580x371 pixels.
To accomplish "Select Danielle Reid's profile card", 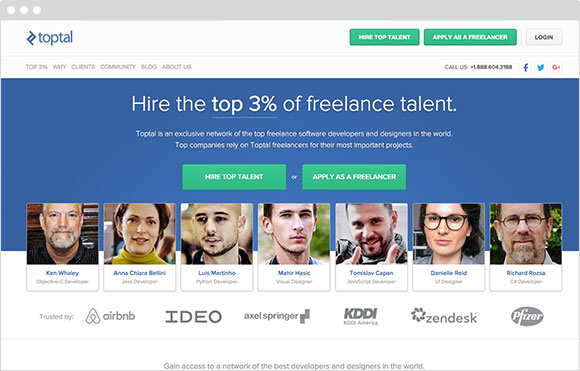I will click(x=448, y=247).
